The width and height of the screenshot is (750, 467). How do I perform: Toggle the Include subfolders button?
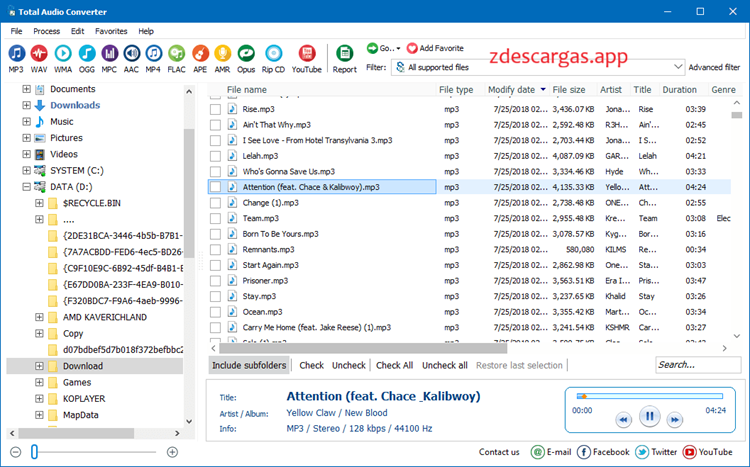[x=249, y=365]
